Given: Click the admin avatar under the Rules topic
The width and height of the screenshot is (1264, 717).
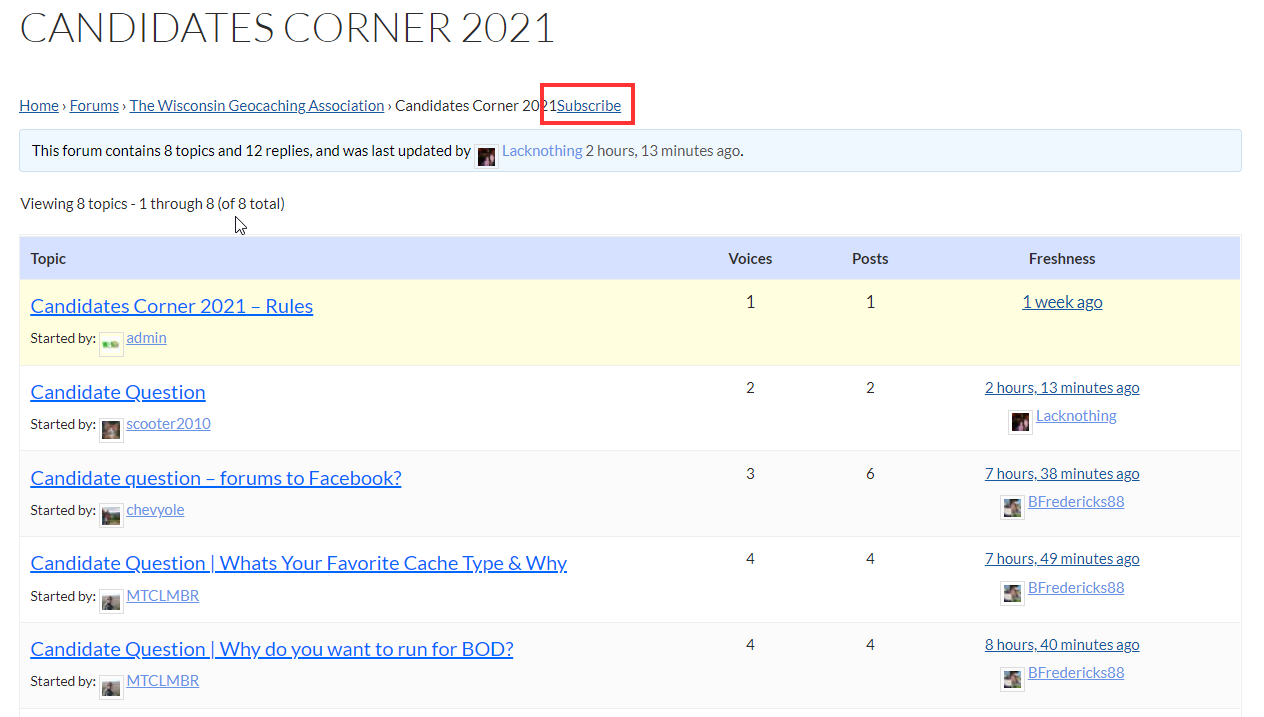Looking at the screenshot, I should (111, 344).
